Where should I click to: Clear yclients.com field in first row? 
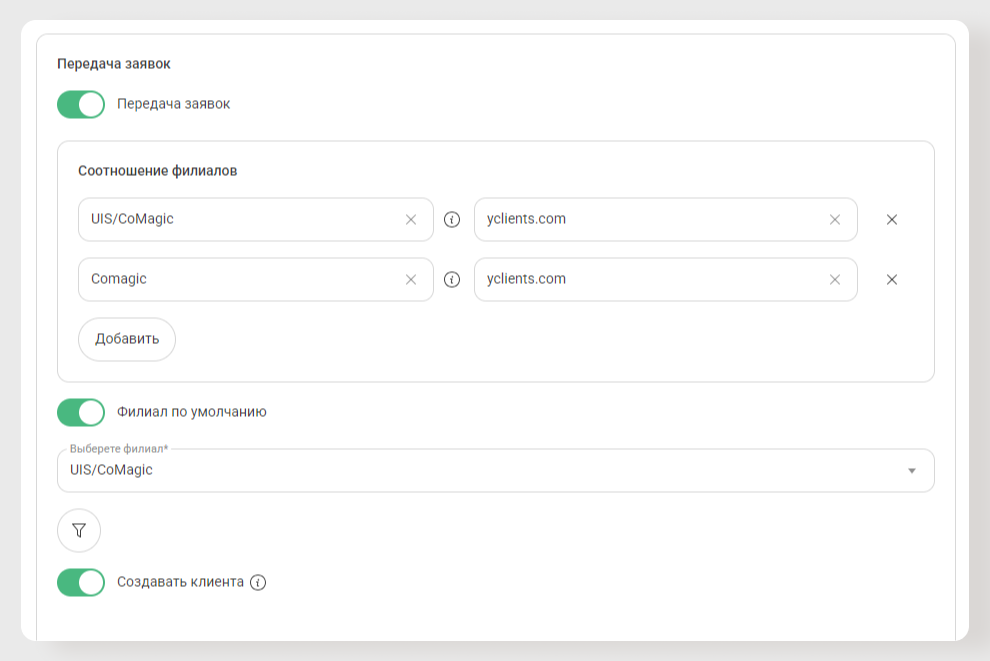point(835,220)
